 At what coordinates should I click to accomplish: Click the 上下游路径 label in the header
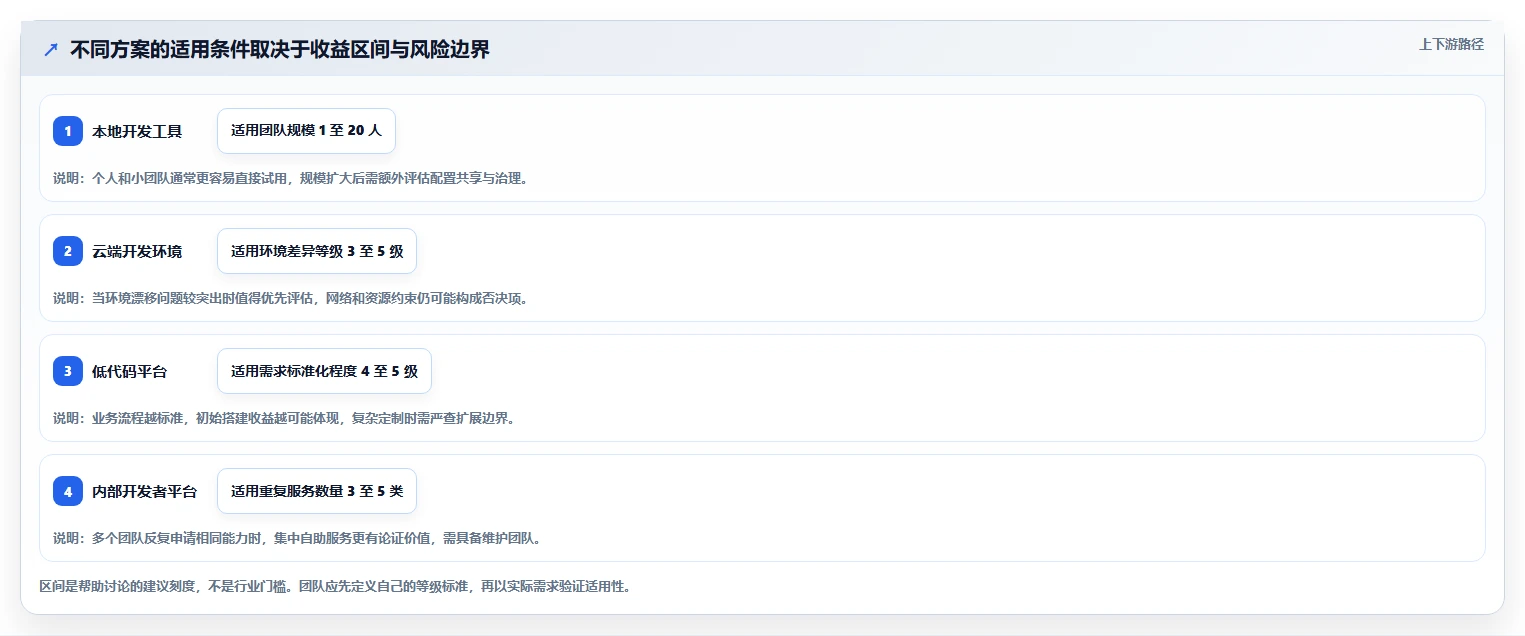pos(1451,44)
